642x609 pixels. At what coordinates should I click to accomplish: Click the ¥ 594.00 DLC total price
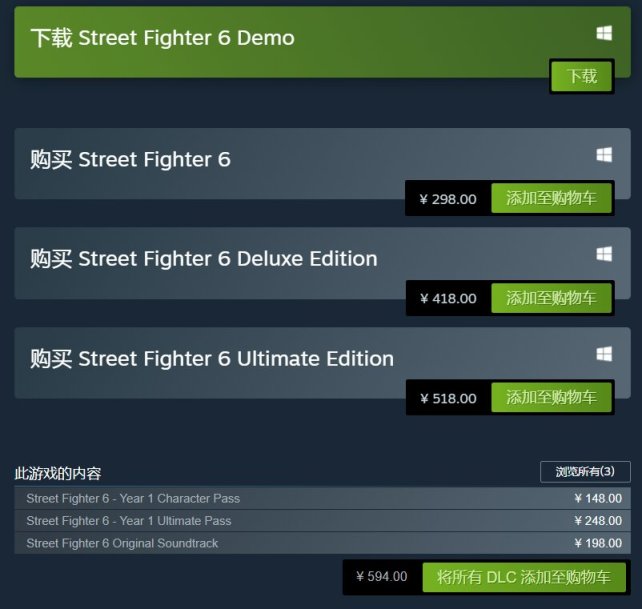[x=382, y=577]
